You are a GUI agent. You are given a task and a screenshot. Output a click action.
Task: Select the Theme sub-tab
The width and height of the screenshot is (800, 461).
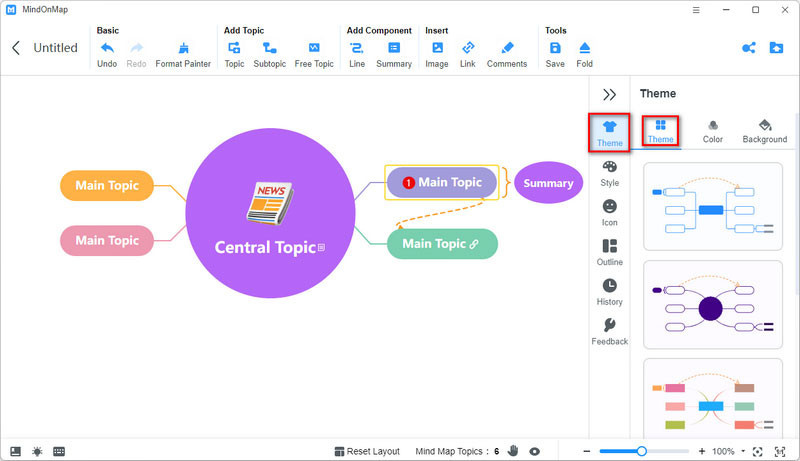[x=661, y=131]
